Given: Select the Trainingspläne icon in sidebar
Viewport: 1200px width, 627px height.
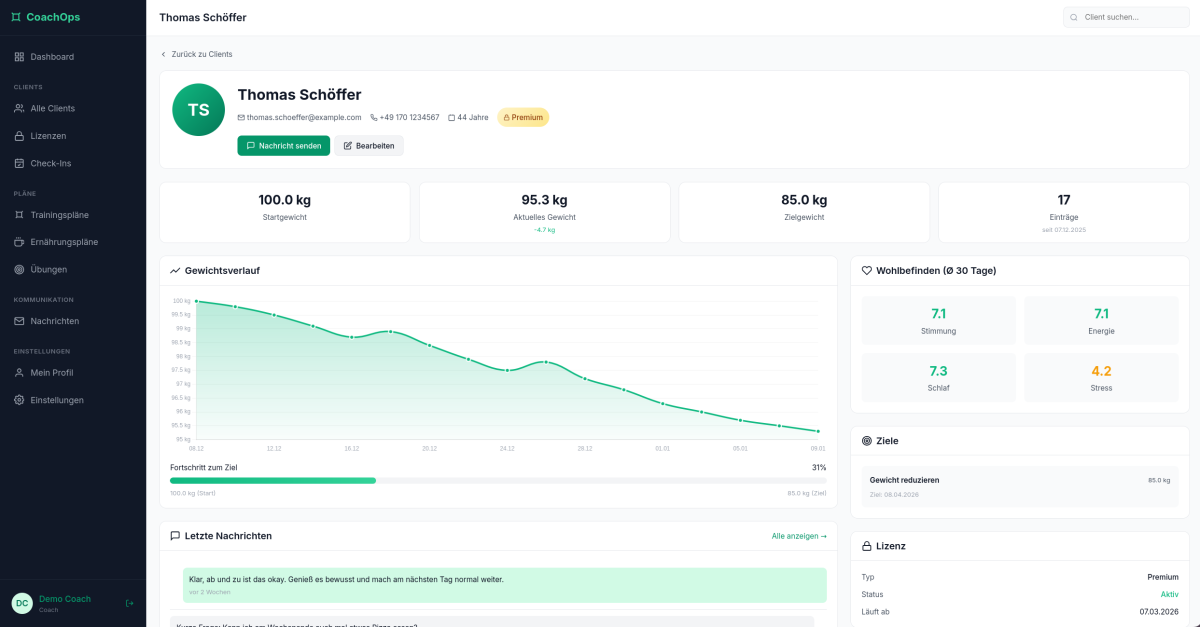Looking at the screenshot, I should (x=20, y=214).
